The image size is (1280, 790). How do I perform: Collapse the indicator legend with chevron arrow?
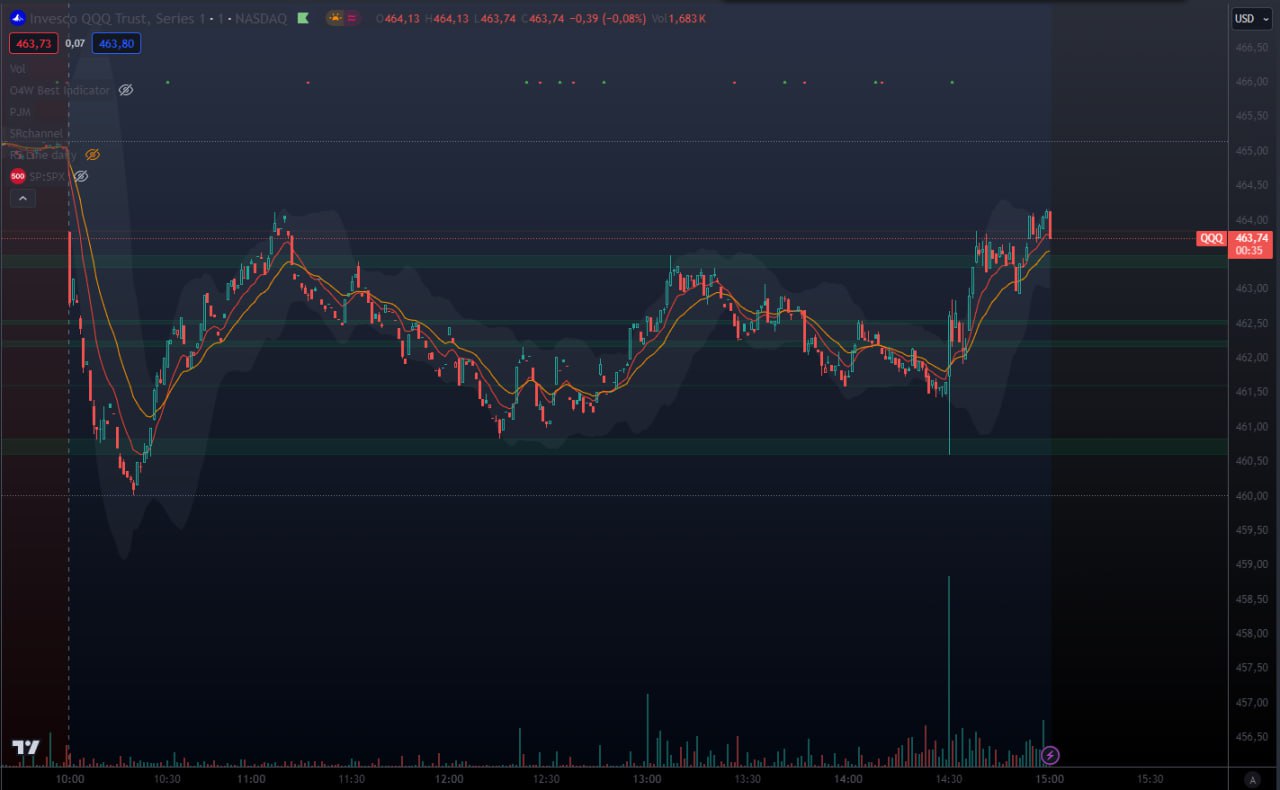[22, 198]
